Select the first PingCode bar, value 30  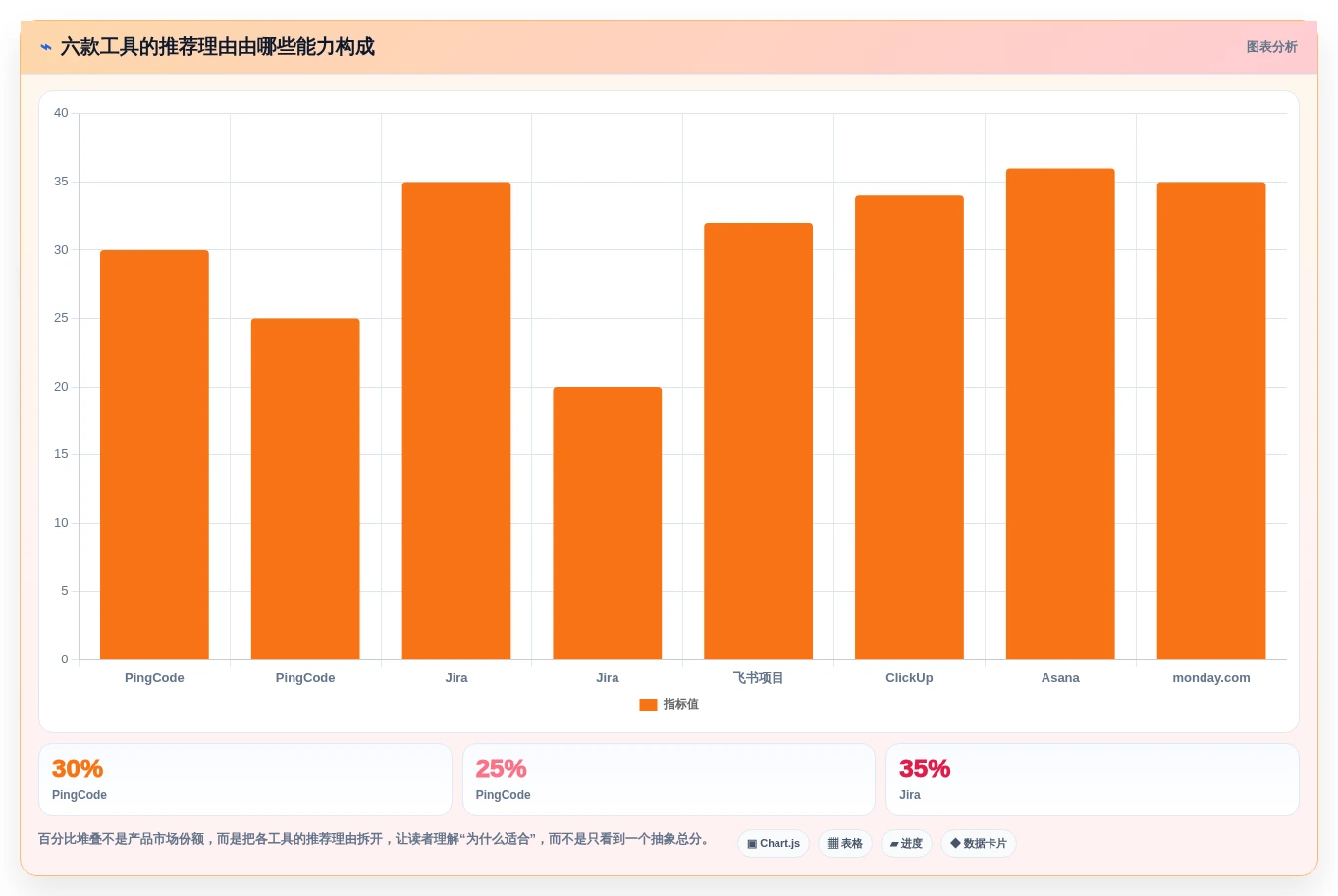pyautogui.click(x=154, y=454)
